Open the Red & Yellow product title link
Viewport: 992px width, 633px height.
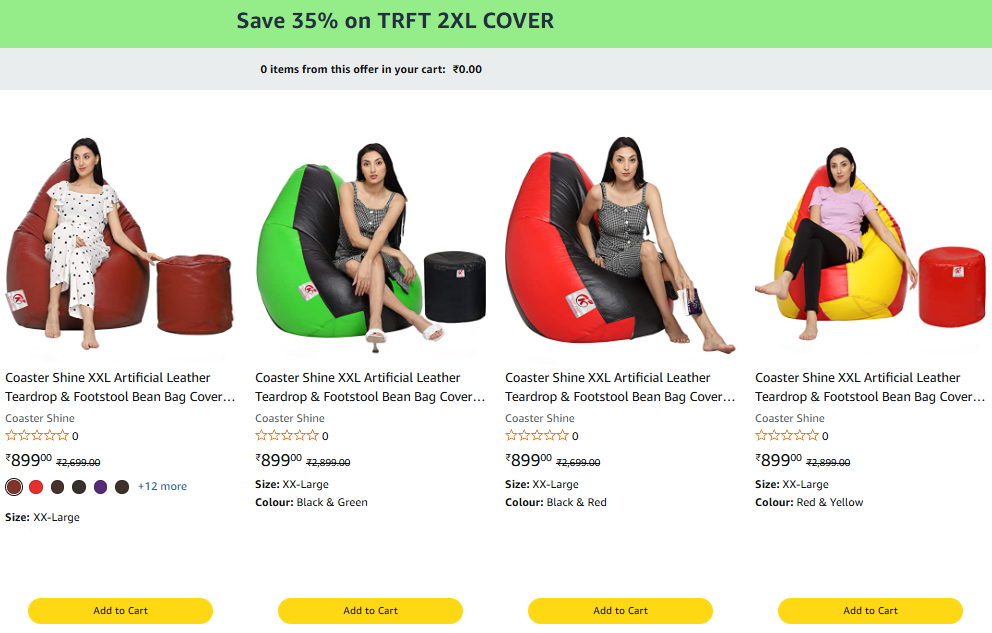pos(870,387)
